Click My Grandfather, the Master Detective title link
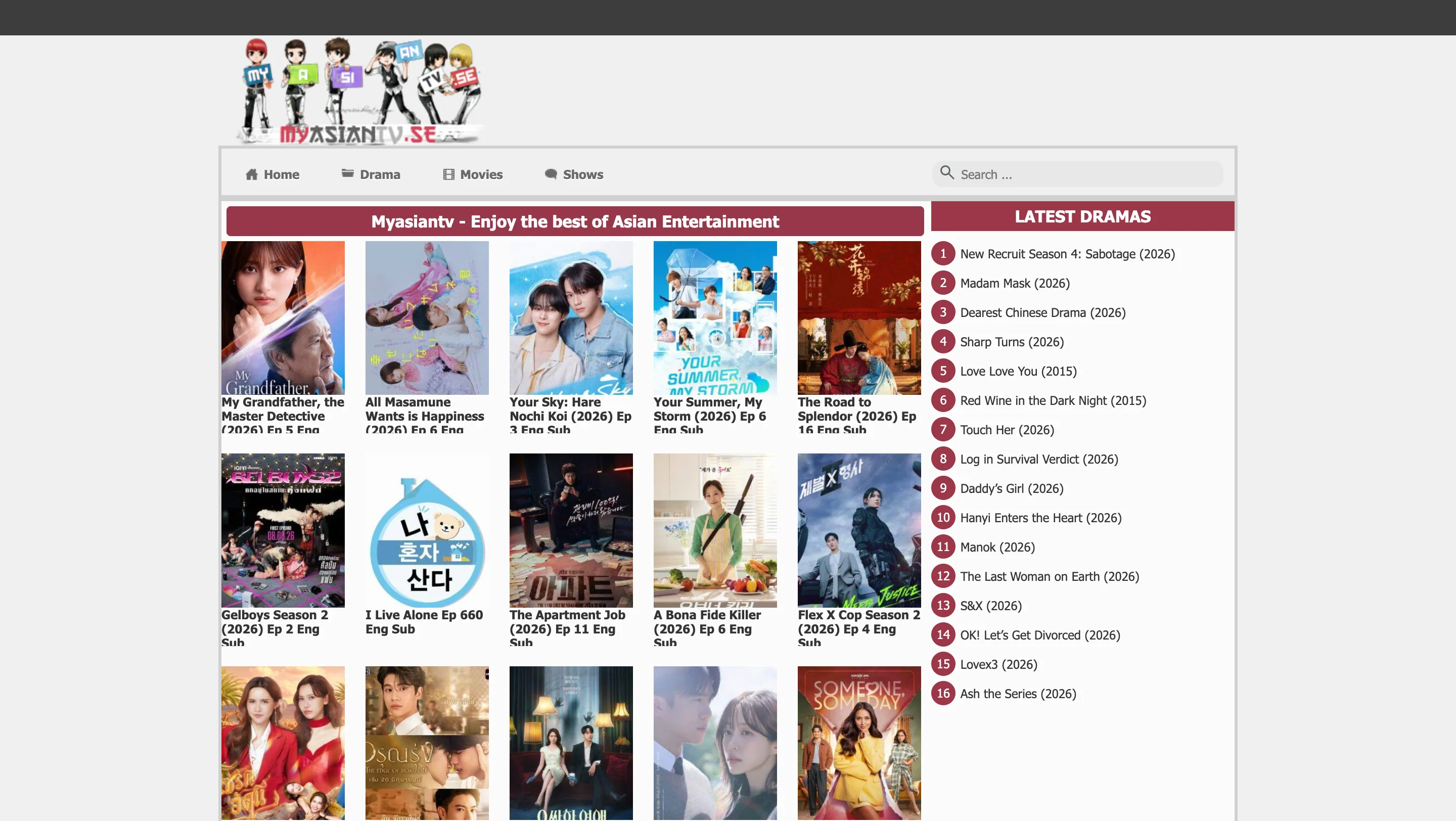This screenshot has width=1456, height=821. click(x=283, y=415)
